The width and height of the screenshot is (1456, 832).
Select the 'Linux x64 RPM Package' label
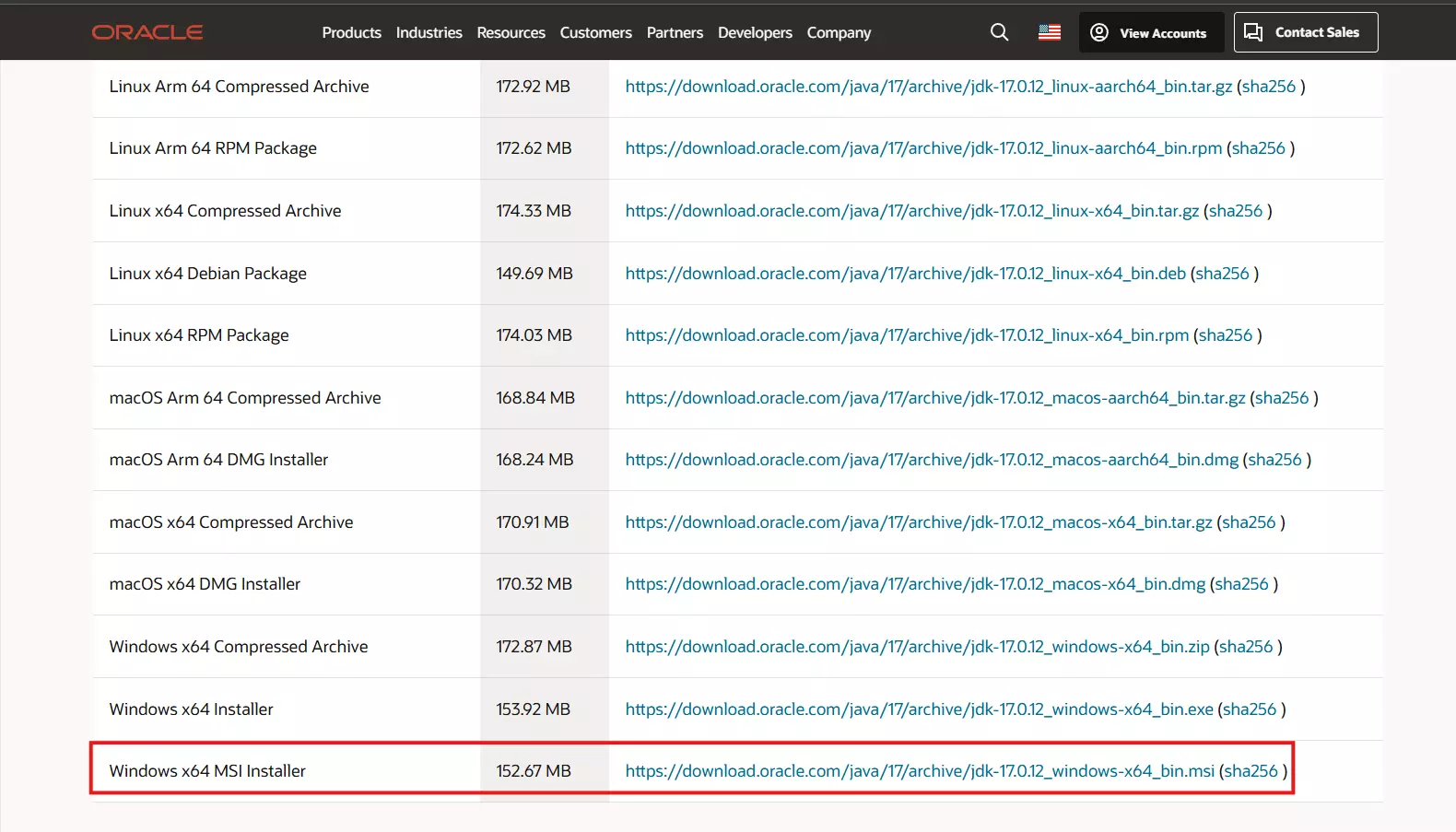click(x=199, y=335)
